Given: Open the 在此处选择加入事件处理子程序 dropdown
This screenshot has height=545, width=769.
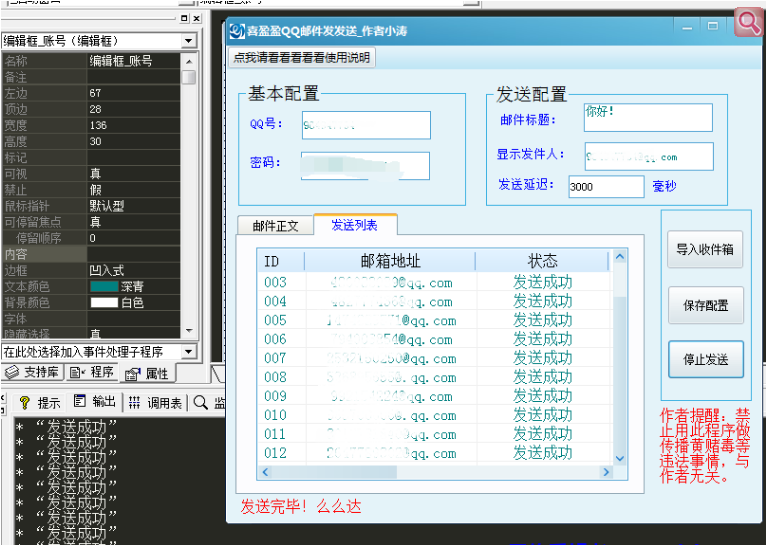Looking at the screenshot, I should click(x=188, y=352).
